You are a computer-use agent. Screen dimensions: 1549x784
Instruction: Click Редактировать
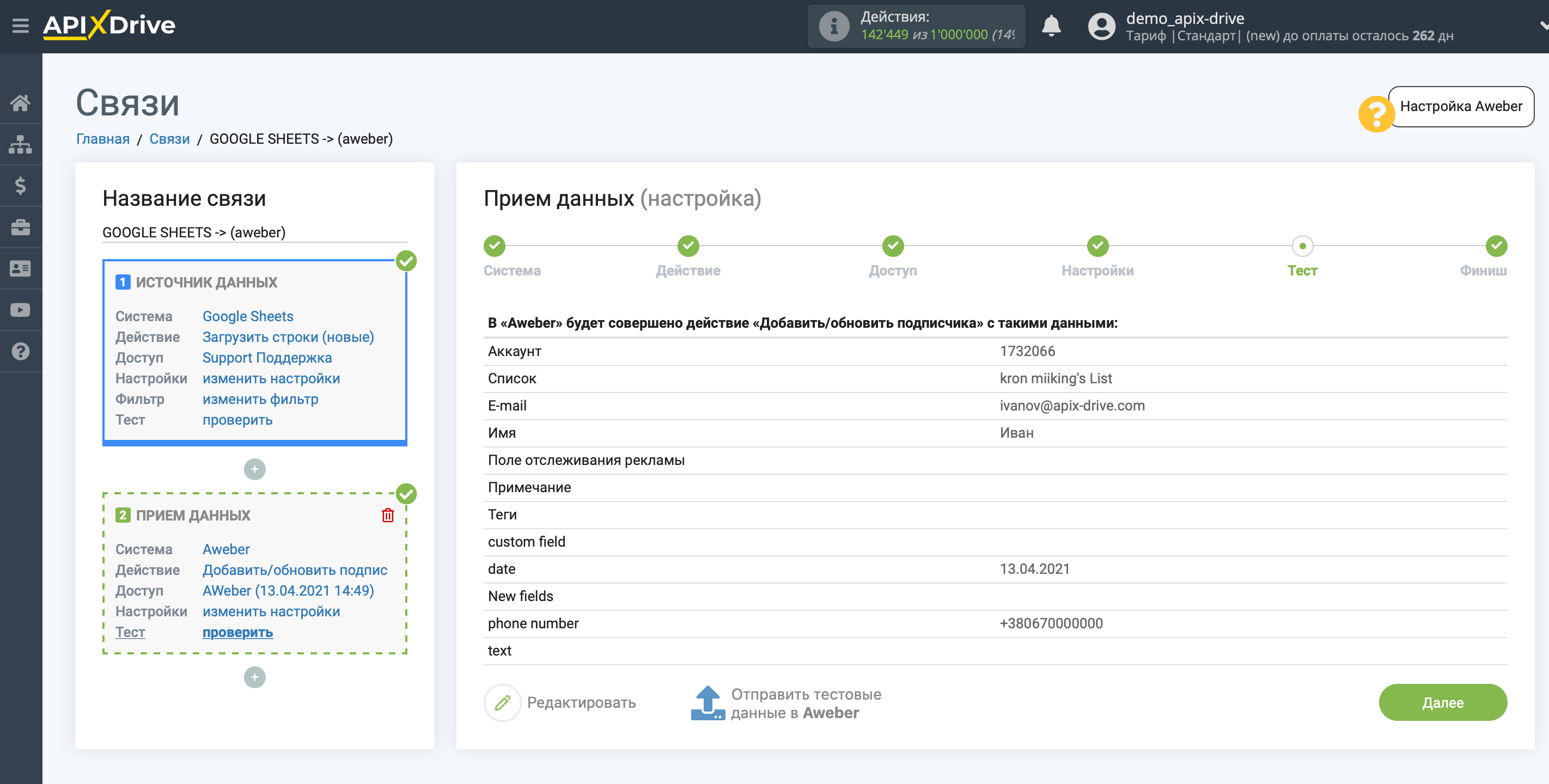pyautogui.click(x=581, y=702)
